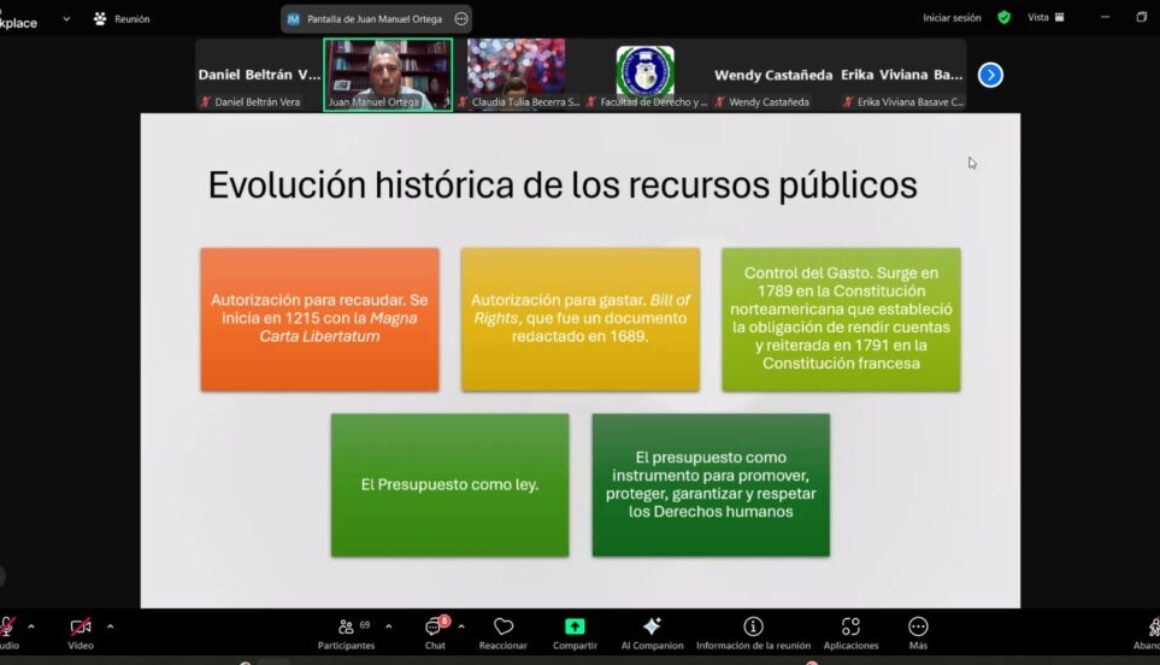This screenshot has height=665, width=1160.
Task: Click El Presupuesto como ley box
Action: pyautogui.click(x=450, y=485)
